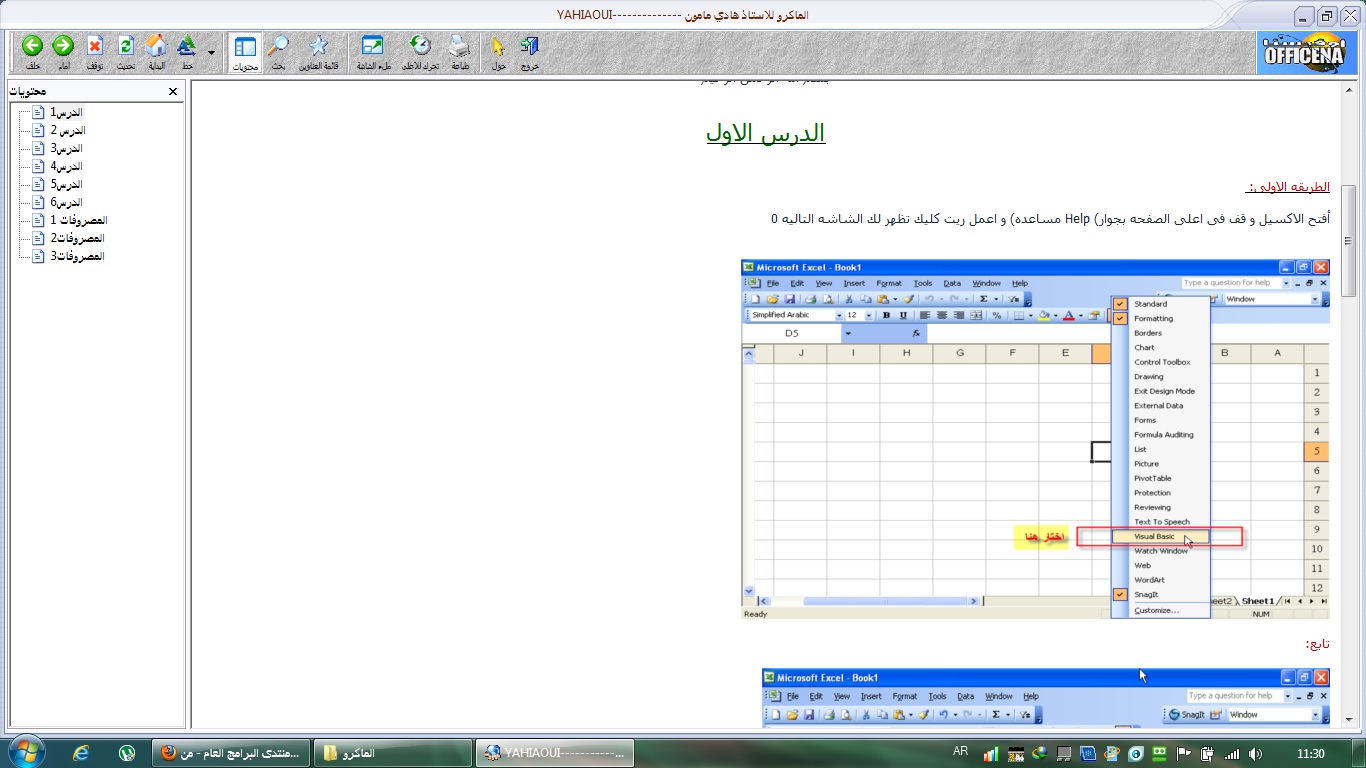1366x768 pixels.
Task: Go forward with the امام arrow button
Action: tap(63, 52)
